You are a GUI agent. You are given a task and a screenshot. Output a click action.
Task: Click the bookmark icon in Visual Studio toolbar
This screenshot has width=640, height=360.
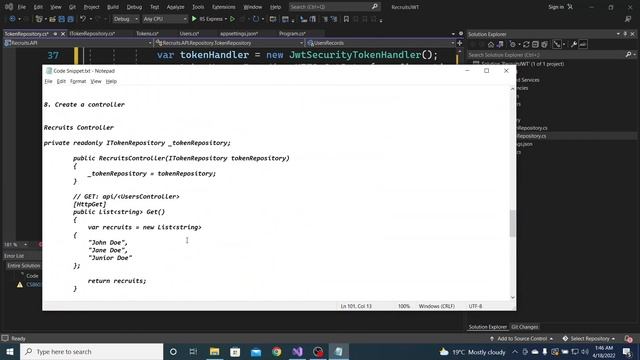346,19
